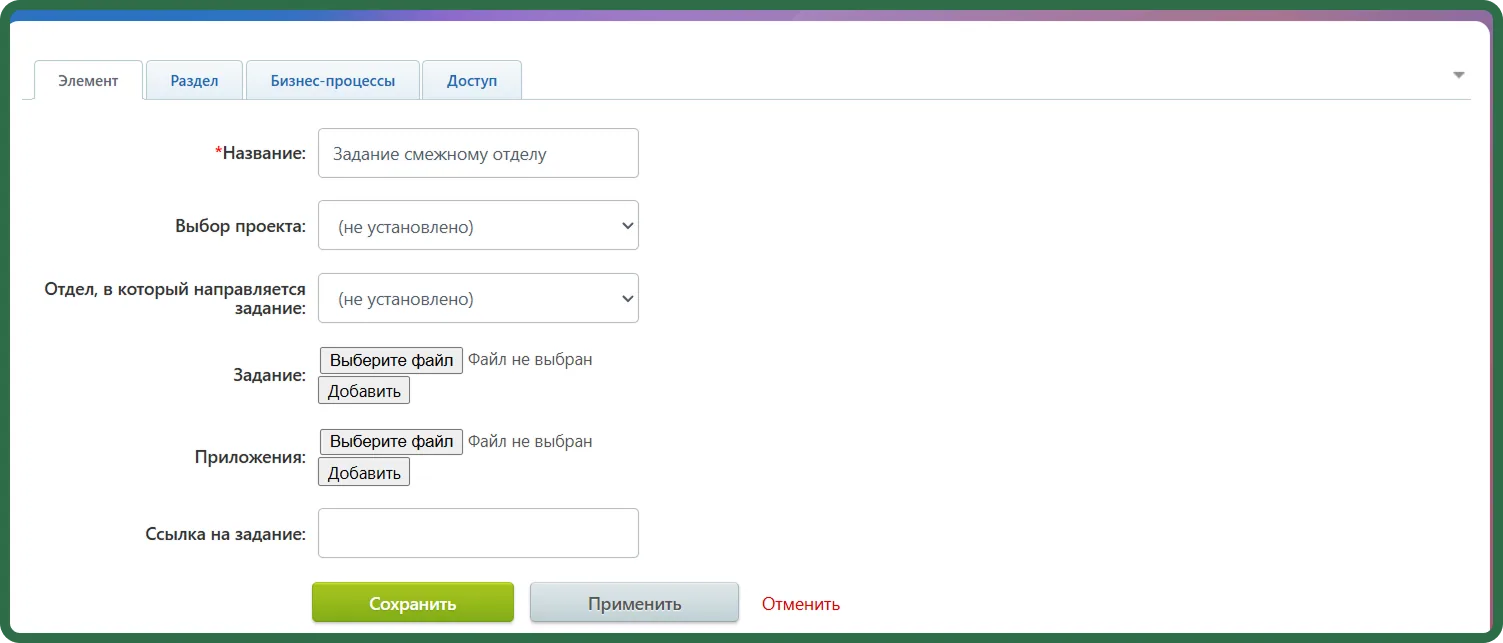The height and width of the screenshot is (643, 1503).
Task: Choose a file for Приложения
Action: pos(391,442)
